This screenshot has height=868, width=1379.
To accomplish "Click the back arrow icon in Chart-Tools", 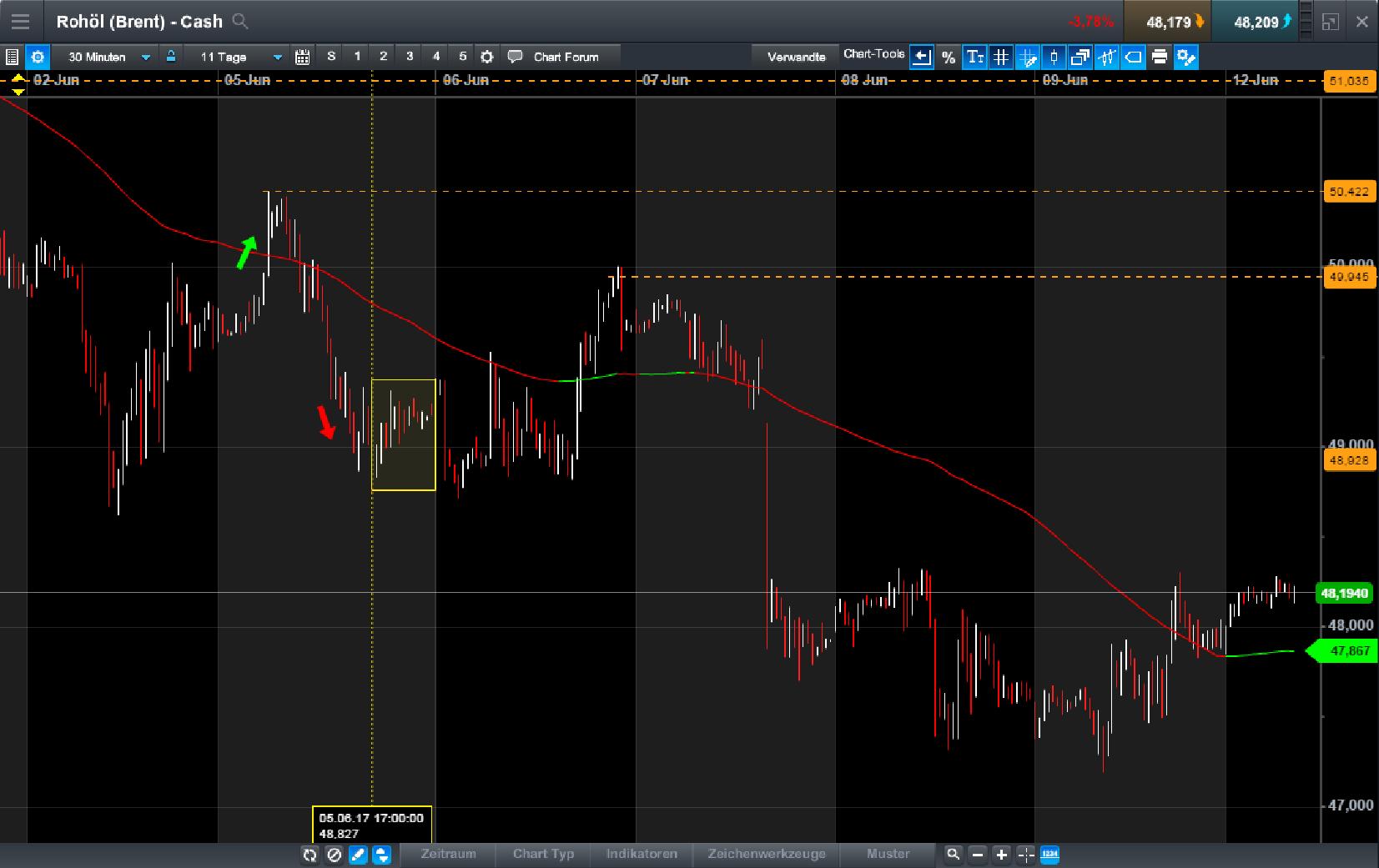I will tap(922, 58).
